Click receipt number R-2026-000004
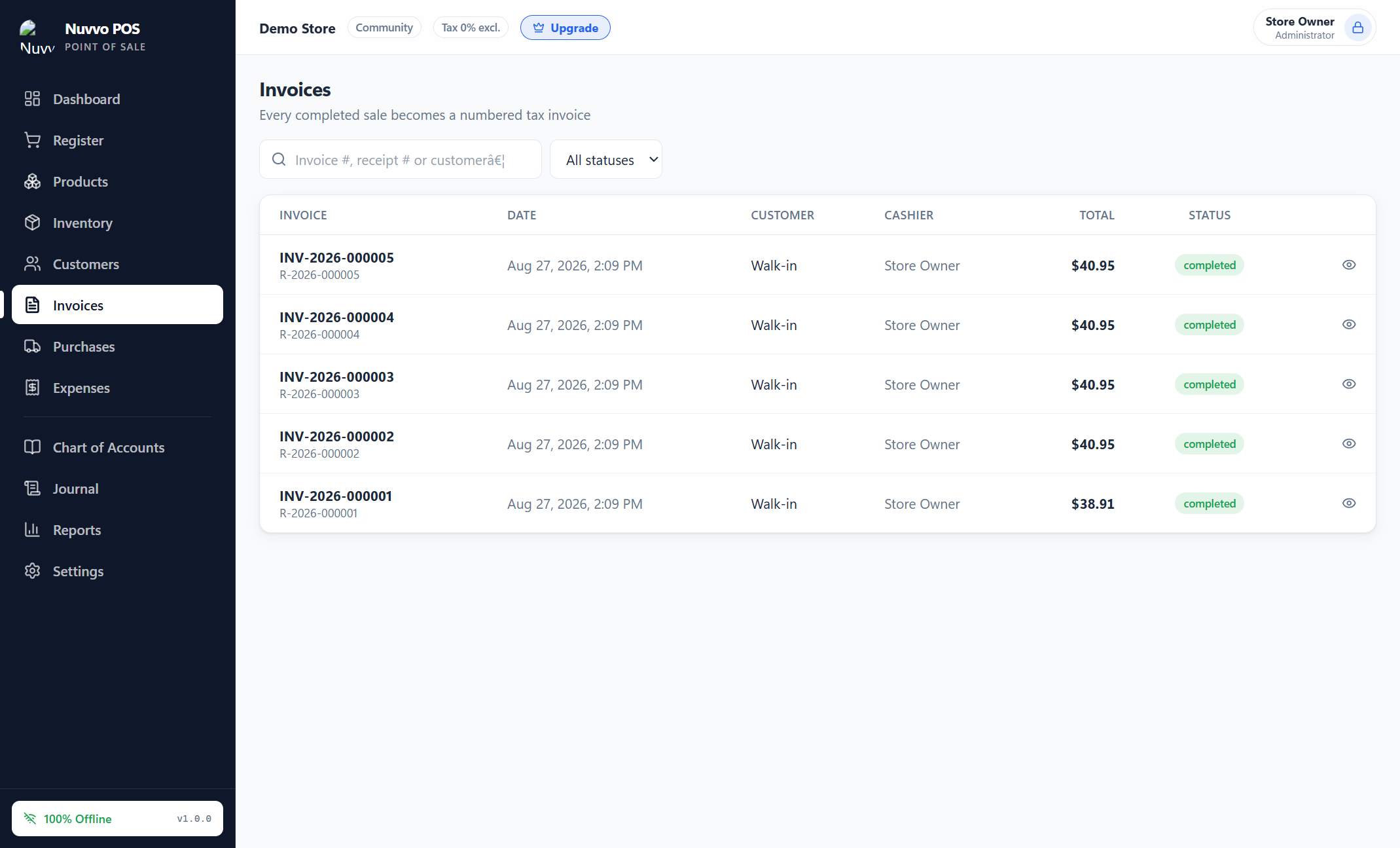Screen dimensions: 1400x848 [x=319, y=335]
